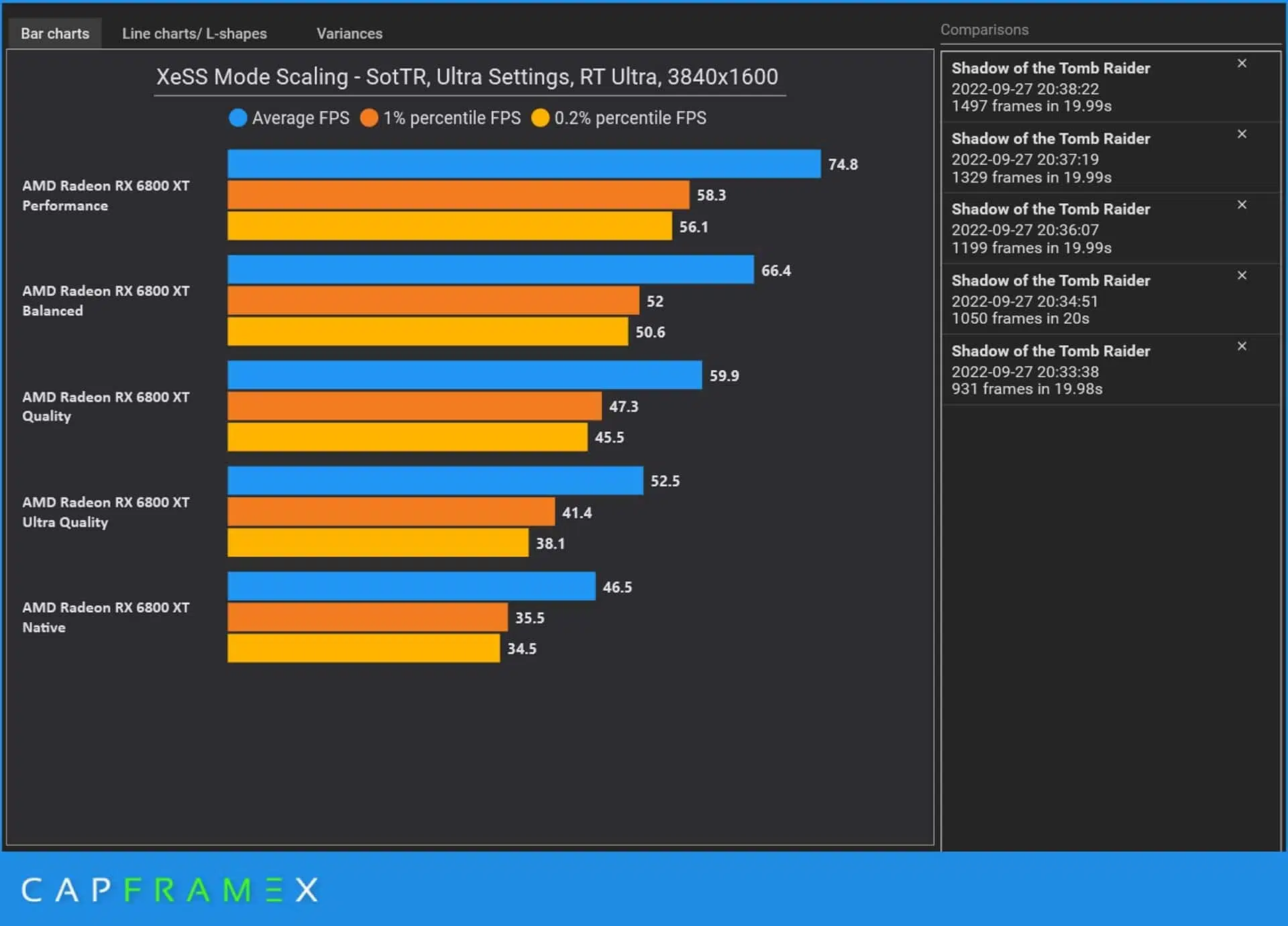Click the Balanced blue bar 66.4
1288x926 pixels.
point(490,270)
